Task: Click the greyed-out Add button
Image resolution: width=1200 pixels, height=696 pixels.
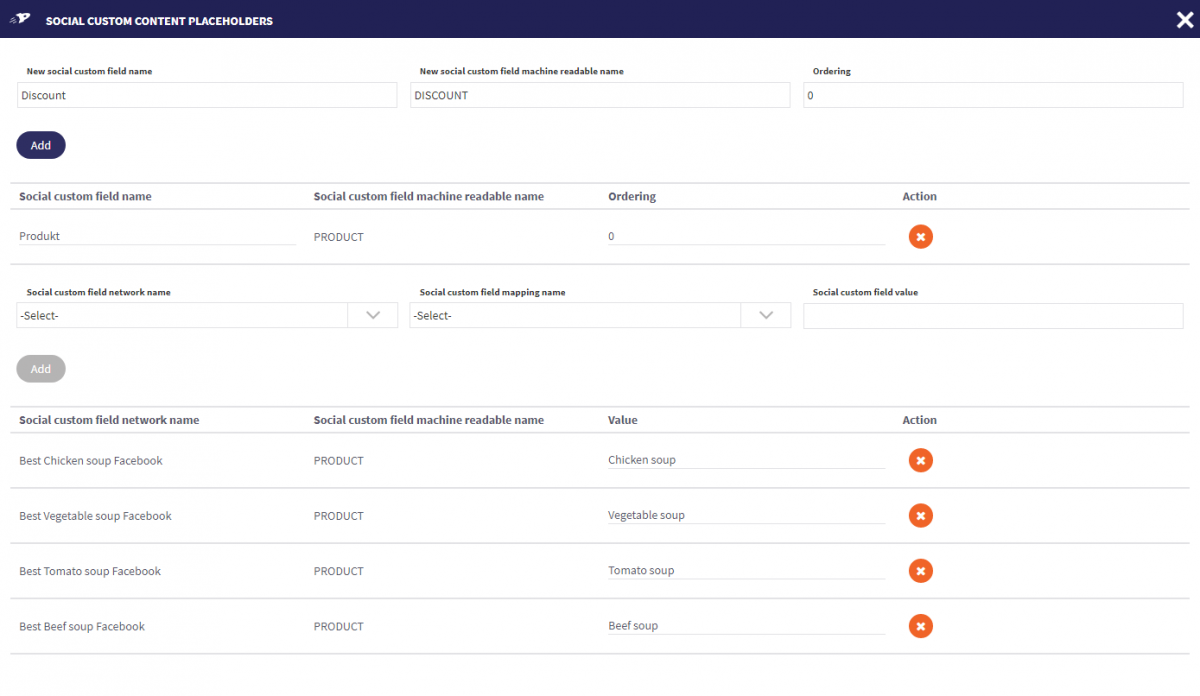Action: pos(41,369)
